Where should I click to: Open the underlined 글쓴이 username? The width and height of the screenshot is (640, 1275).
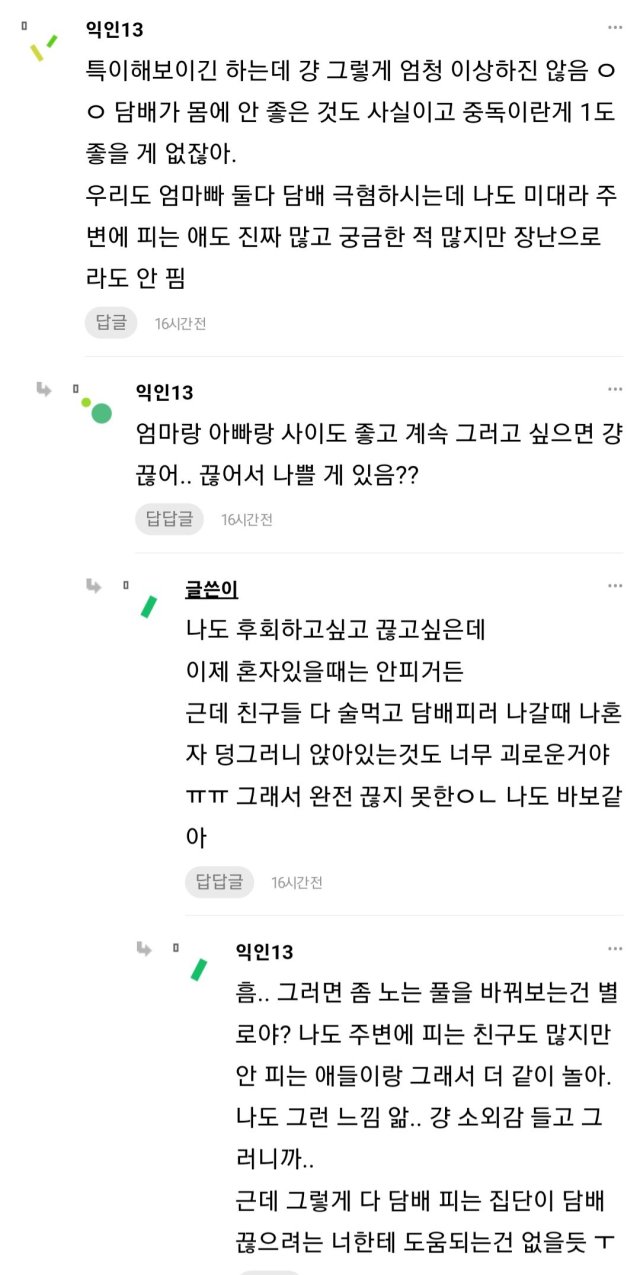pos(212,589)
